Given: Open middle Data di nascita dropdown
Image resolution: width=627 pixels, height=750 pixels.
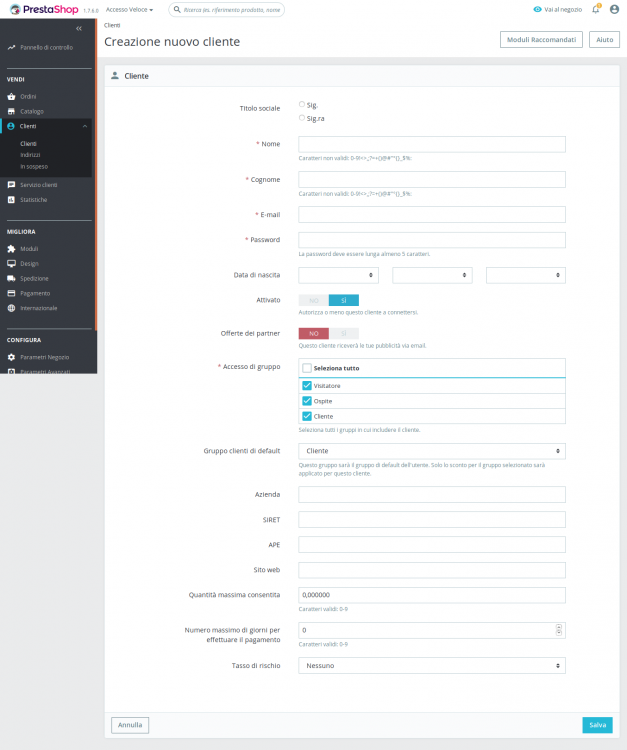Looking at the screenshot, I should [x=432, y=275].
